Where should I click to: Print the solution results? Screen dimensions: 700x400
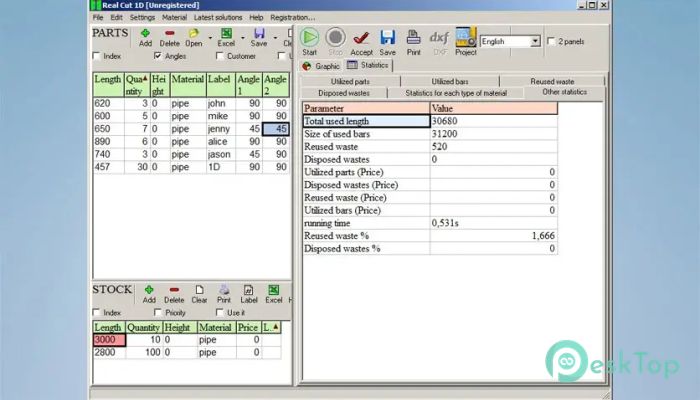[x=413, y=43]
